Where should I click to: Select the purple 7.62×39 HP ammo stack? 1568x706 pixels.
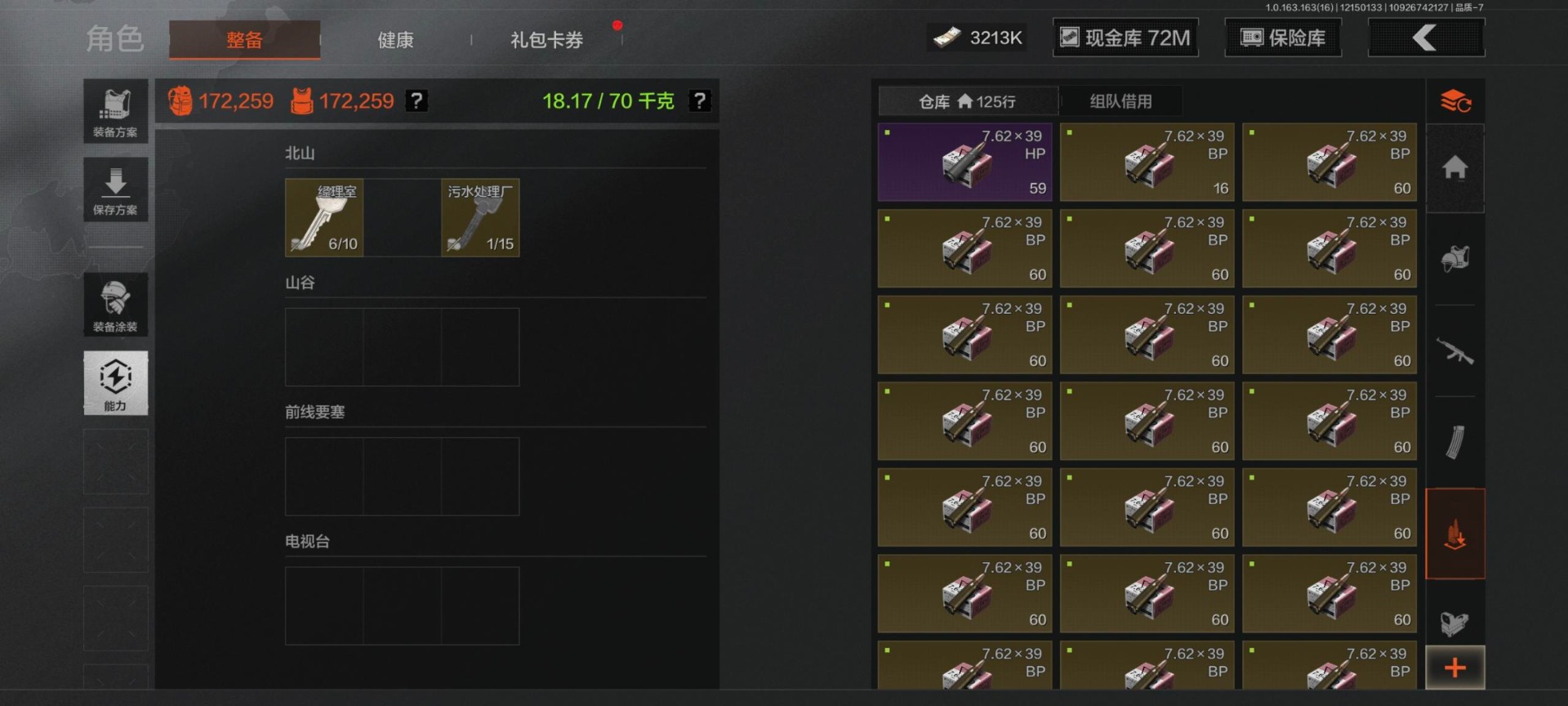[x=964, y=162]
